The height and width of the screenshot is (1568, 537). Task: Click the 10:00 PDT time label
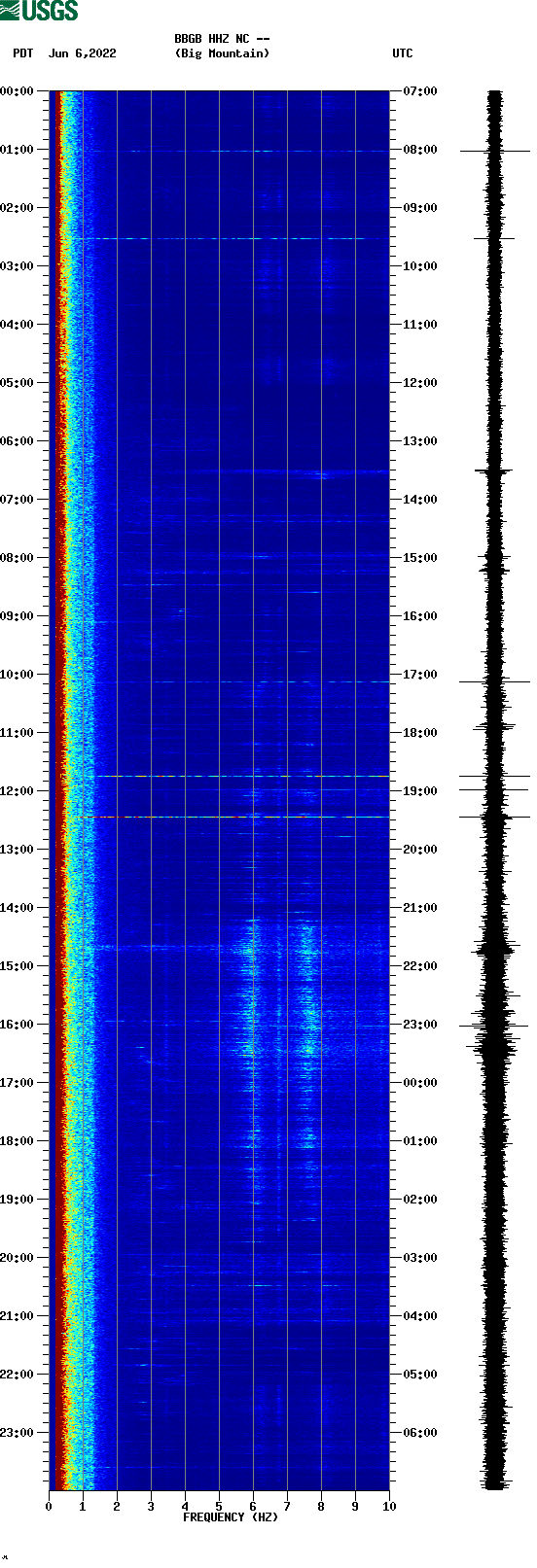point(18,675)
